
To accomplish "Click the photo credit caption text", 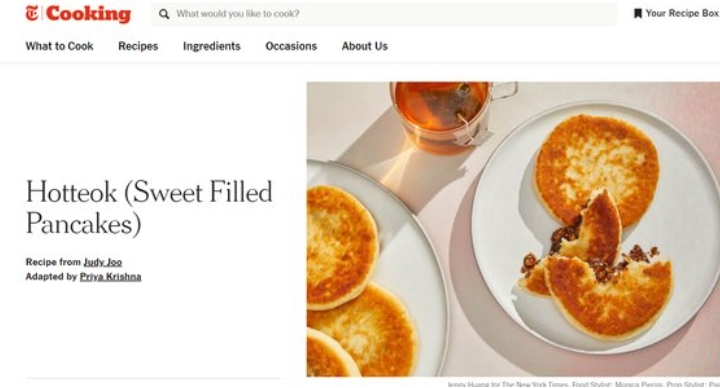I will click(x=583, y=384).
